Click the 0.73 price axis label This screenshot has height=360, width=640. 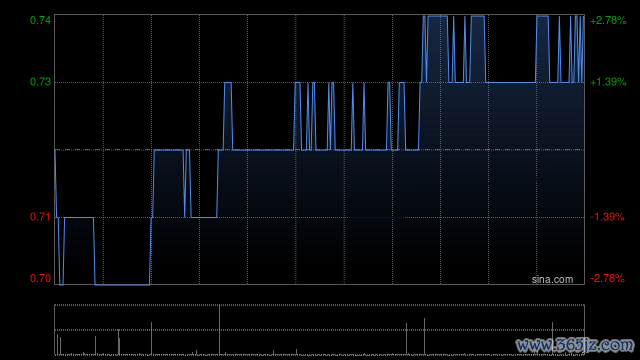coord(40,82)
